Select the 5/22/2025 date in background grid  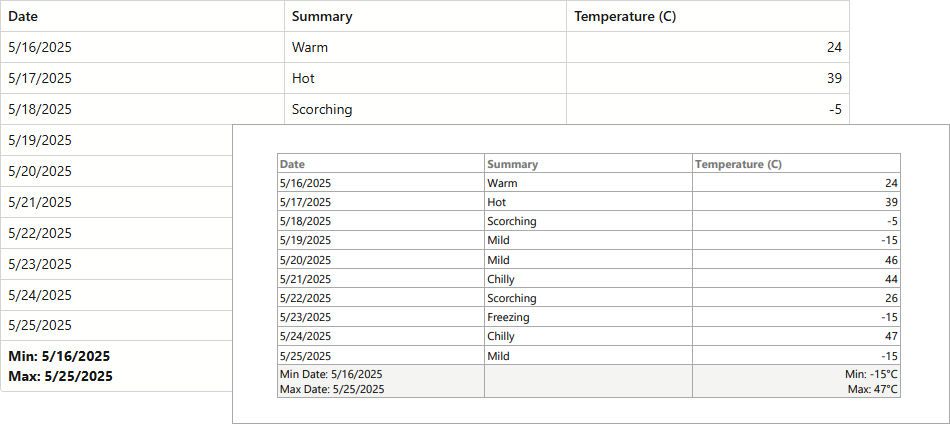[x=40, y=233]
